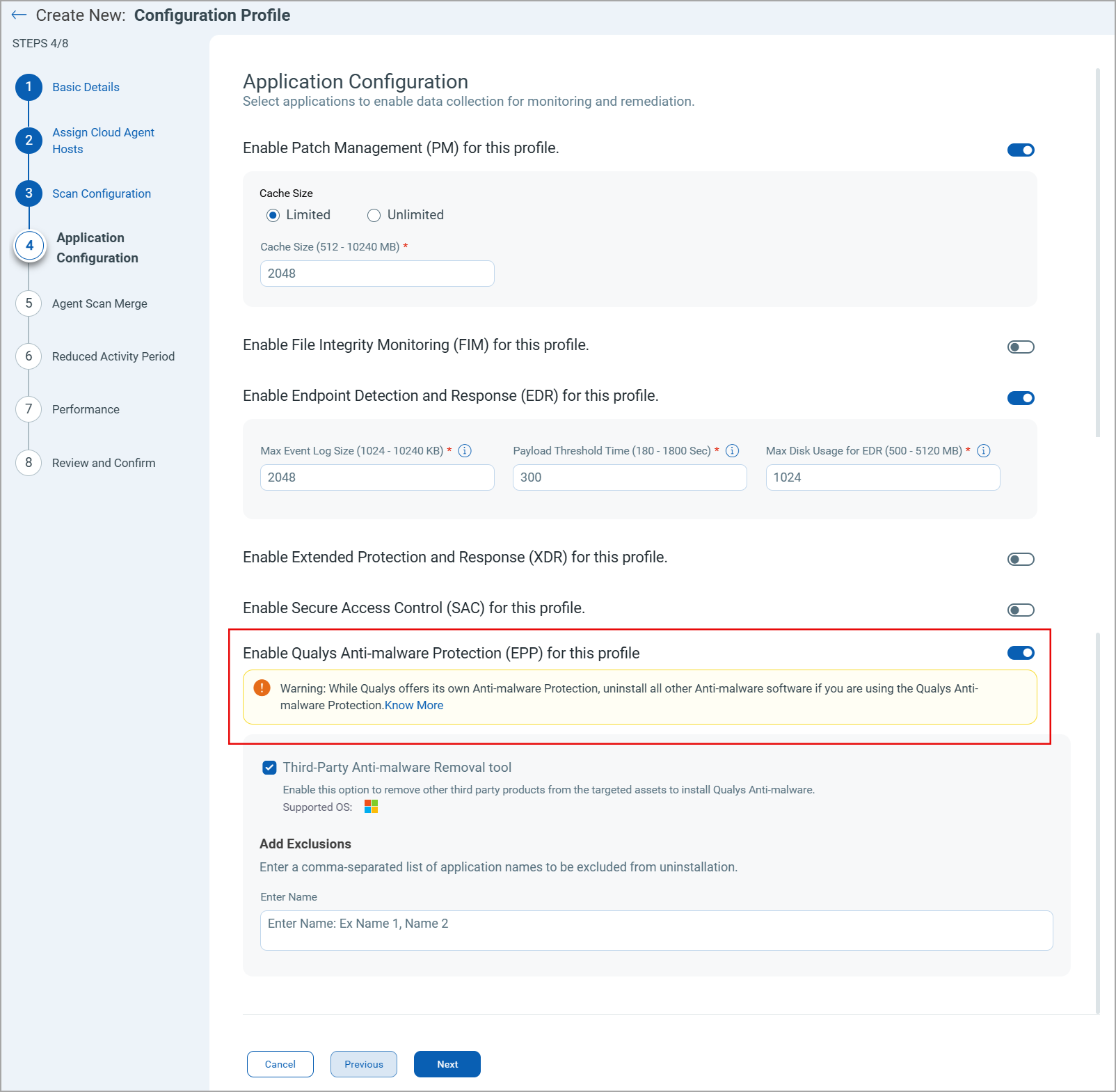Turn on the Secure Access Control (SAC) toggle
Viewport: 1116px width, 1092px height.
(1021, 610)
